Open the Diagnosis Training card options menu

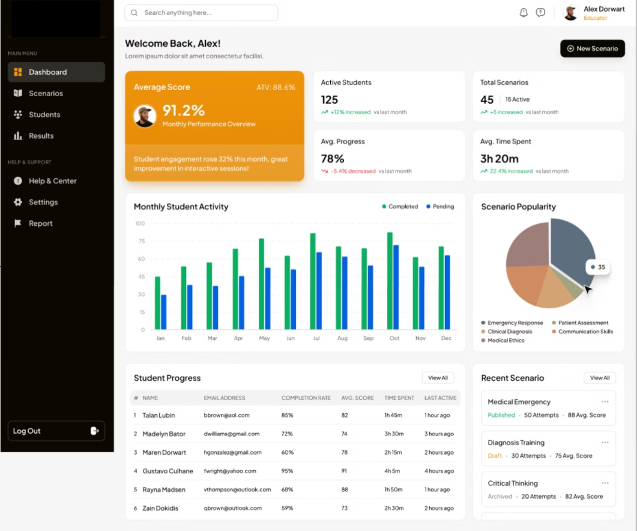[x=605, y=442]
